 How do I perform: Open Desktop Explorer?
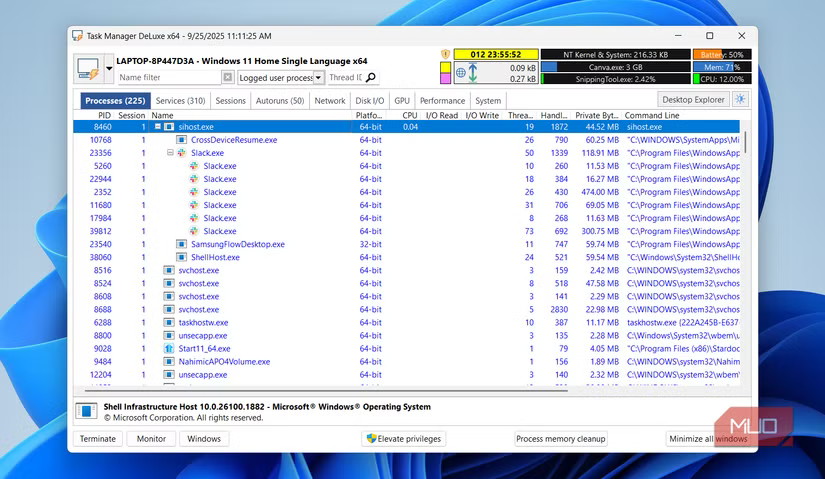pyautogui.click(x=692, y=100)
